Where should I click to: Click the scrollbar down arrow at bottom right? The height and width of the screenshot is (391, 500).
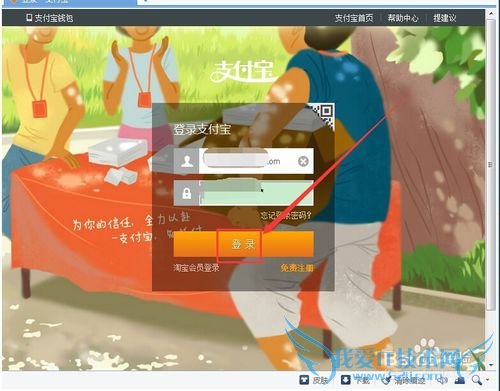pos(491,365)
